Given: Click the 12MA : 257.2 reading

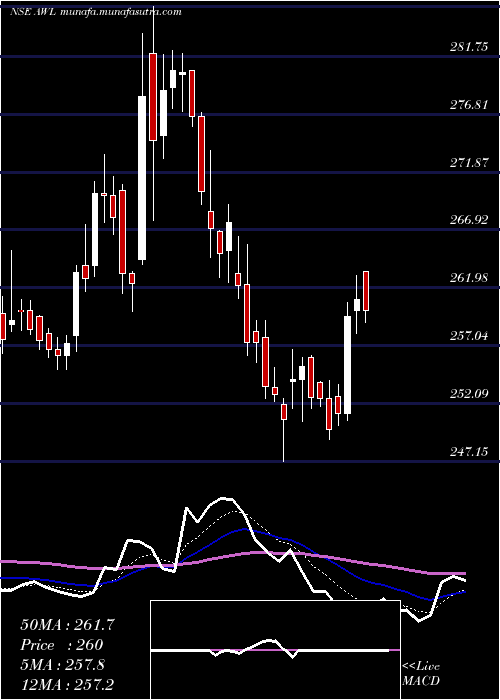Looking at the screenshot, I should click(x=68, y=685).
